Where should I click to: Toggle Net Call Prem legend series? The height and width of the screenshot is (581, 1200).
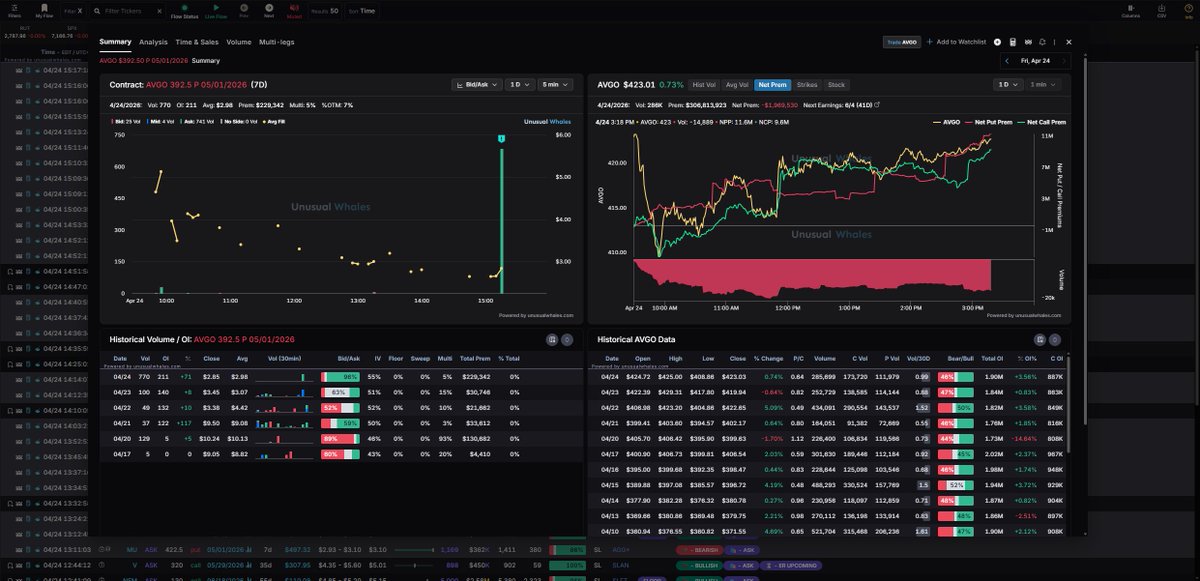tap(1042, 122)
